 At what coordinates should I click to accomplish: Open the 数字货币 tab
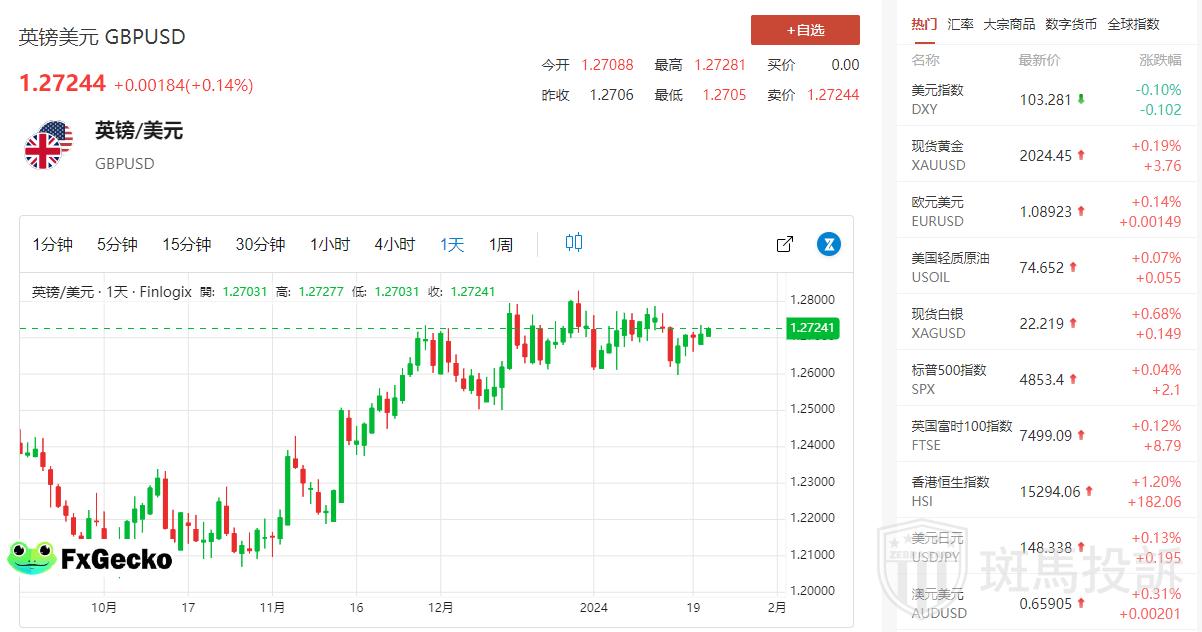pyautogui.click(x=1071, y=24)
